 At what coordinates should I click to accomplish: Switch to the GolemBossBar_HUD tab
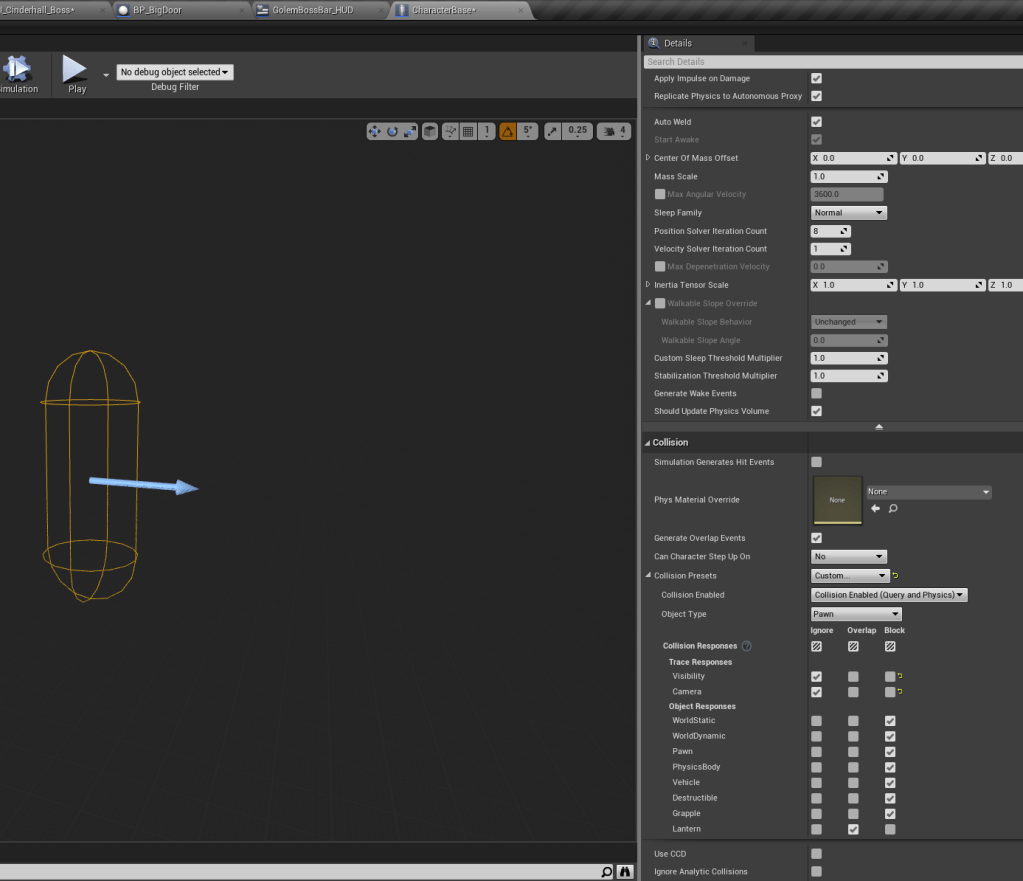pyautogui.click(x=310, y=10)
